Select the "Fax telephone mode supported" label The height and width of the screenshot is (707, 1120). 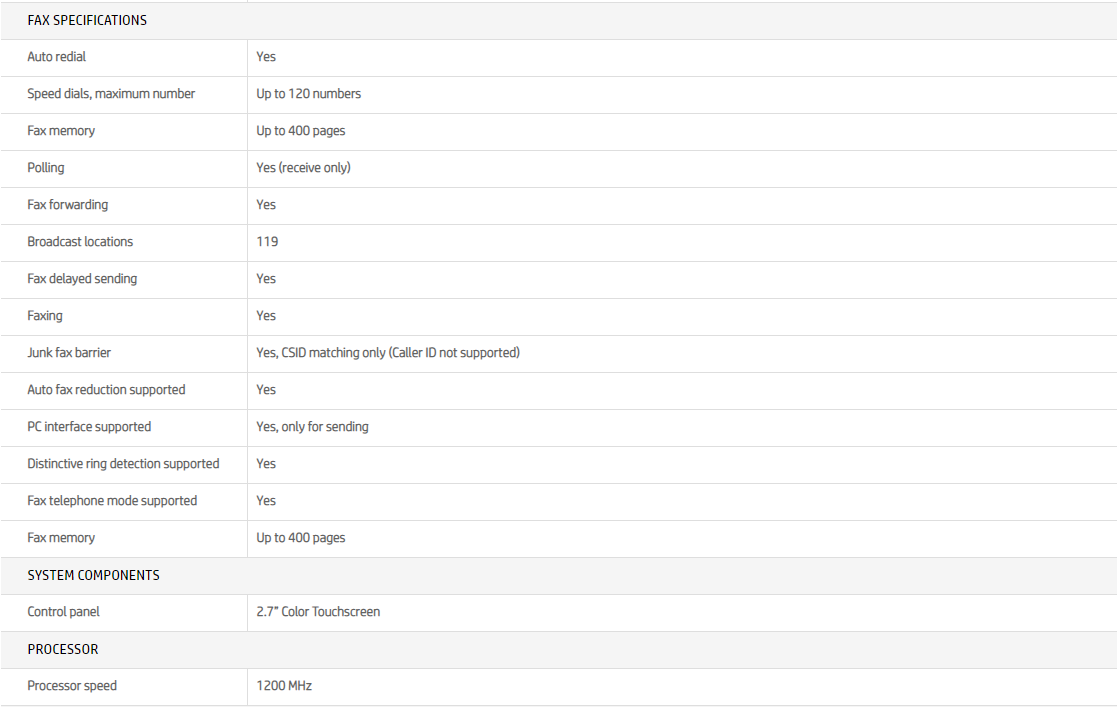click(112, 501)
